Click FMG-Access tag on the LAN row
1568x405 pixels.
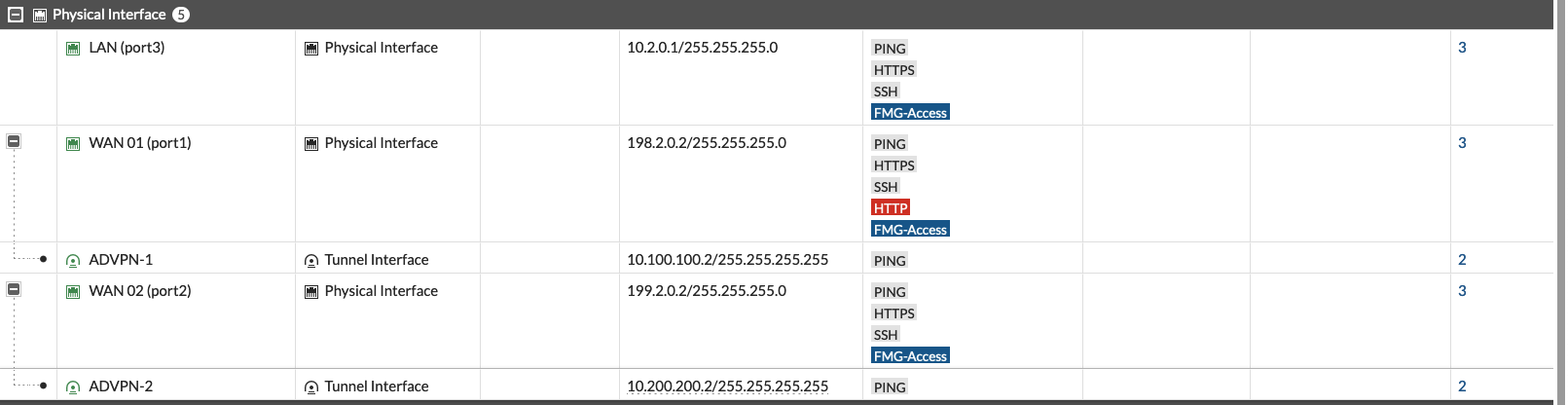click(910, 113)
